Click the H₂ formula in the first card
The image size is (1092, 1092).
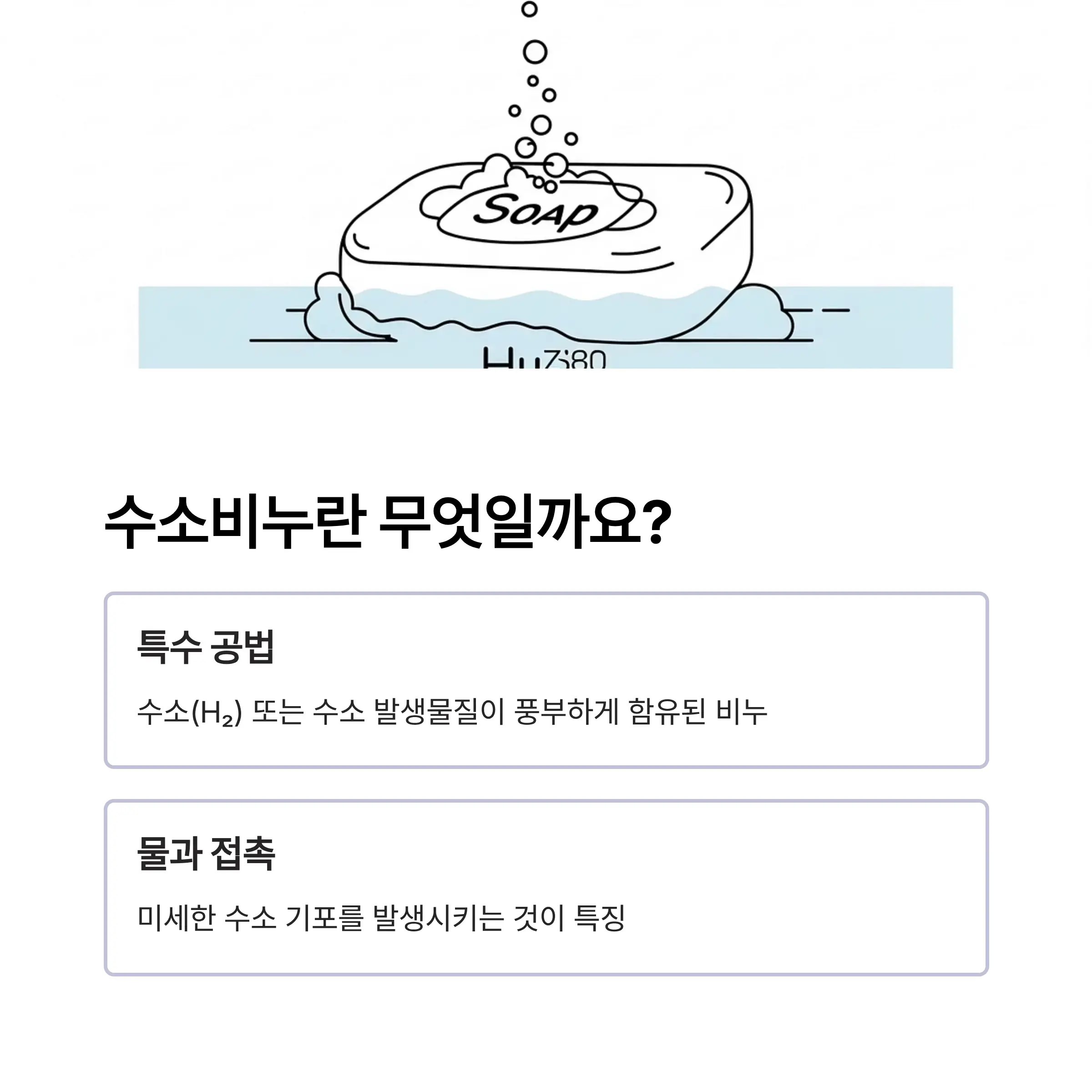(217, 712)
